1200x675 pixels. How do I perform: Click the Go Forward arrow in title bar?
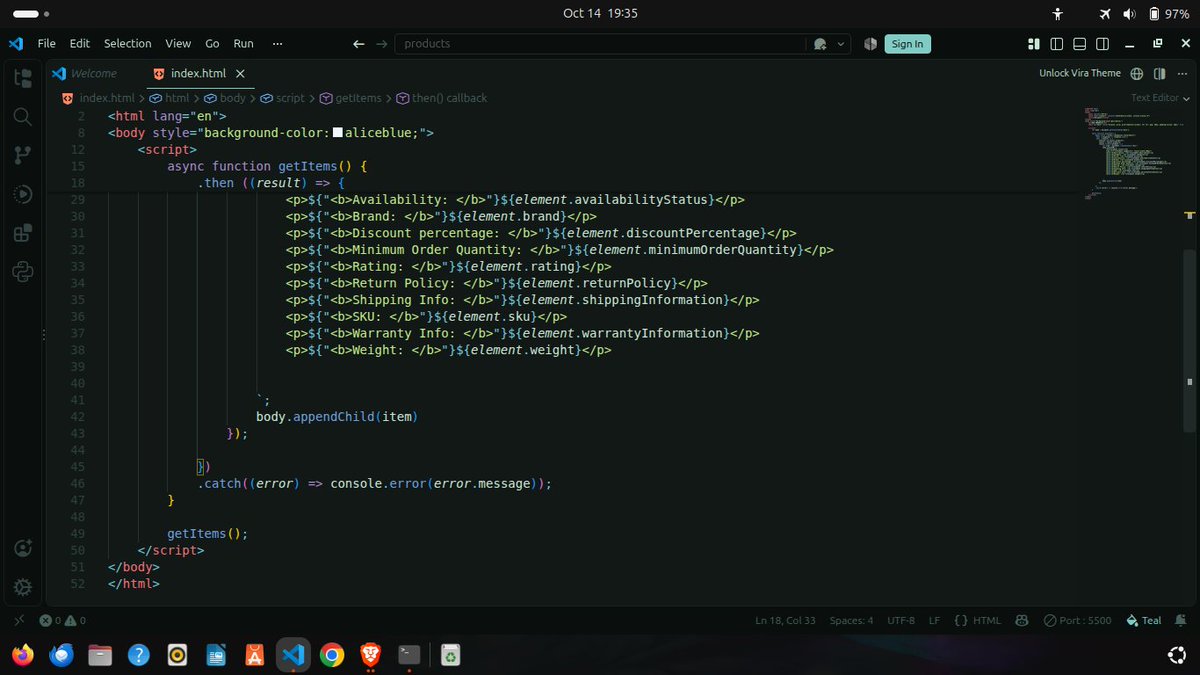pos(381,44)
